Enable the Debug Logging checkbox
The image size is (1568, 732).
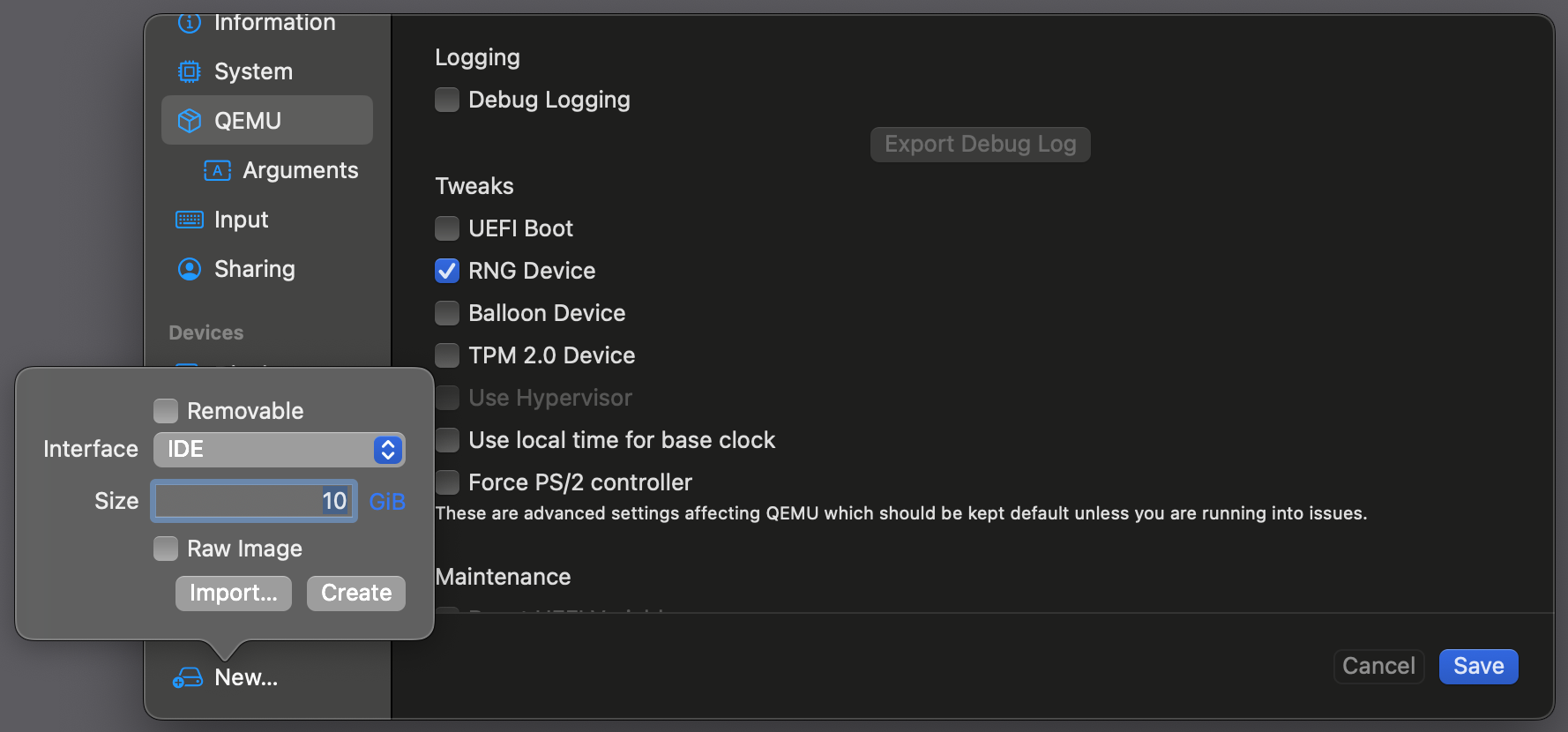447,100
